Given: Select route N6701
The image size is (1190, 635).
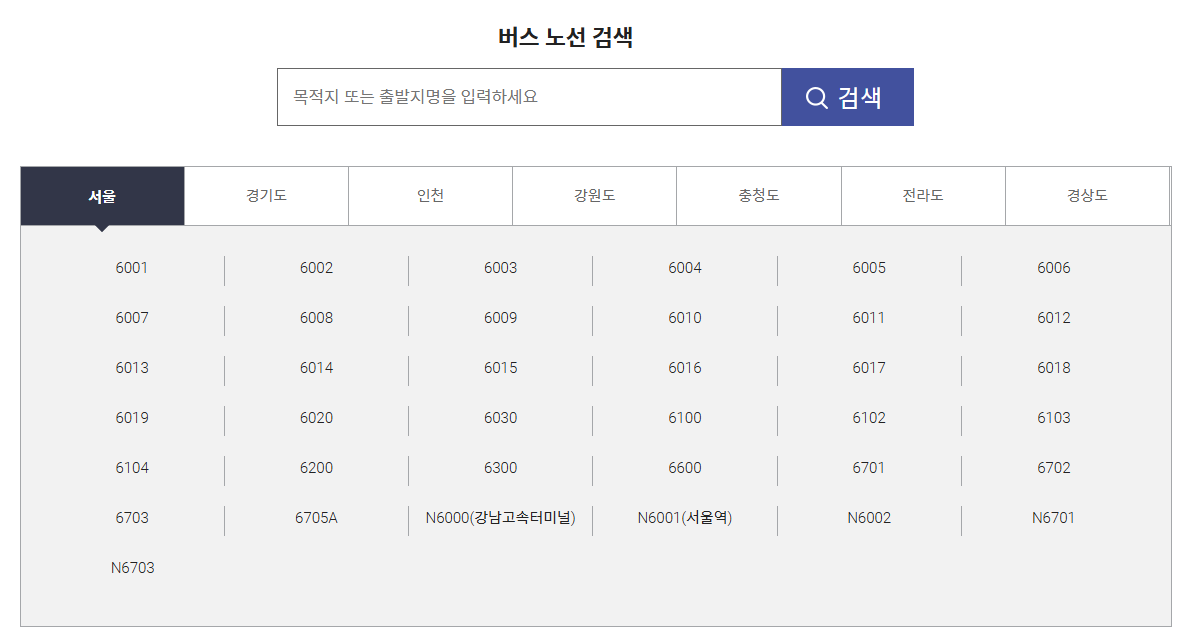Looking at the screenshot, I should pyautogui.click(x=1053, y=518).
